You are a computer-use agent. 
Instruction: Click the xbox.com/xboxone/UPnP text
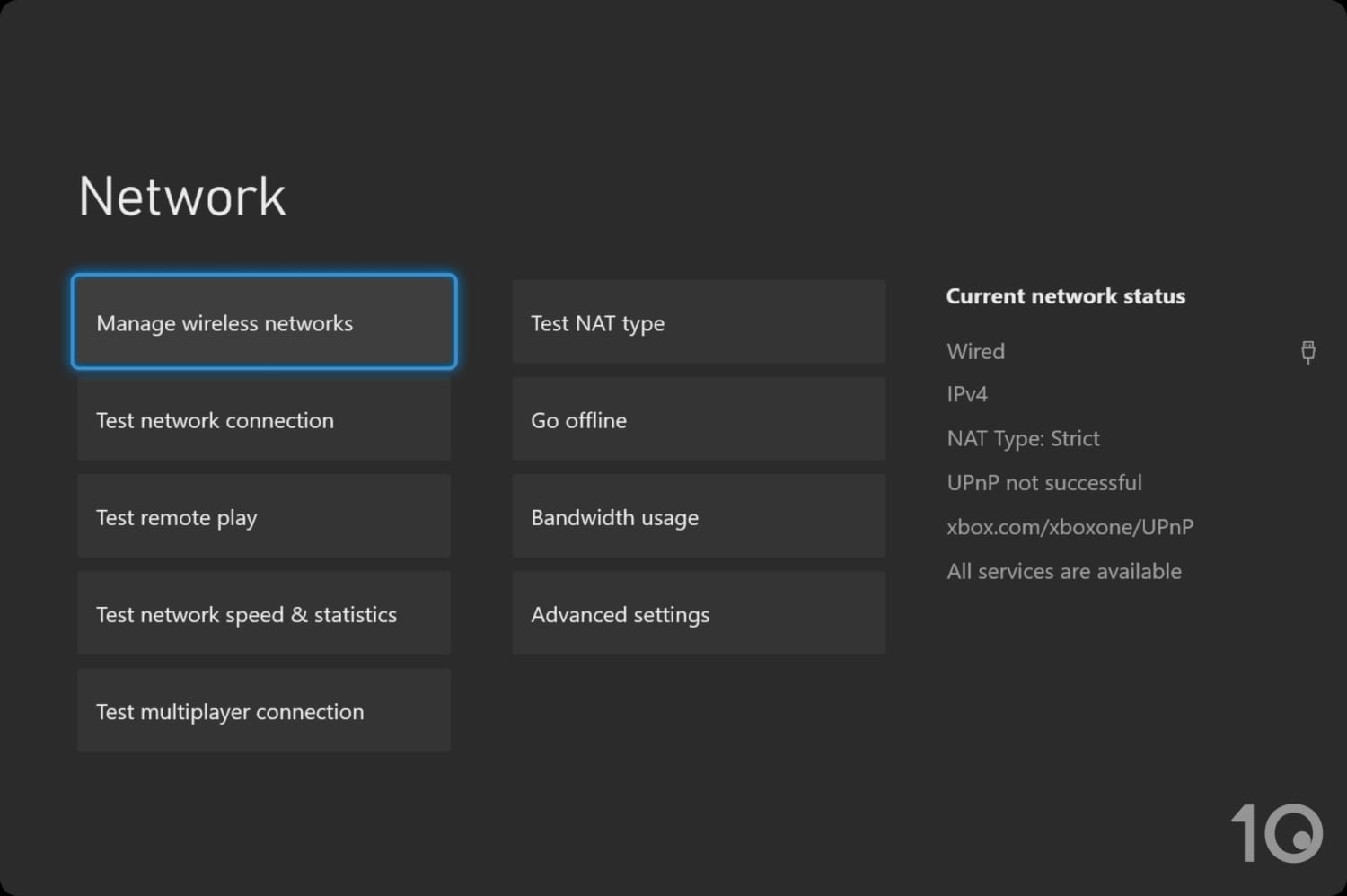pyautogui.click(x=1070, y=527)
